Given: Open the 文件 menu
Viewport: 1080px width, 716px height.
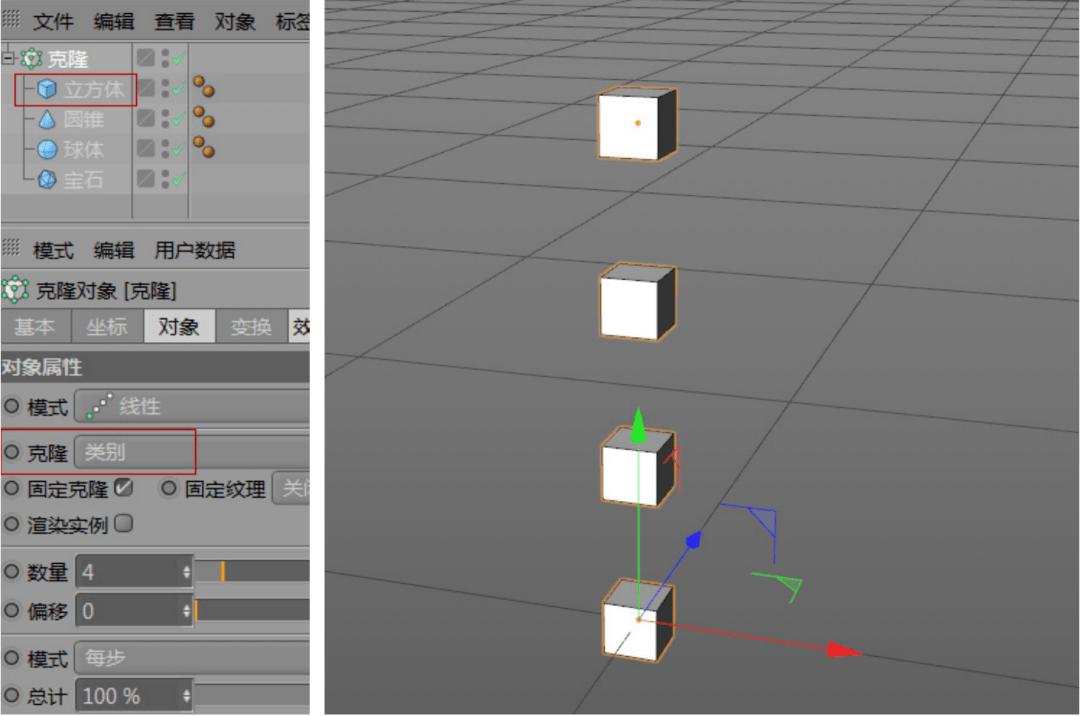Looking at the screenshot, I should pos(53,21).
